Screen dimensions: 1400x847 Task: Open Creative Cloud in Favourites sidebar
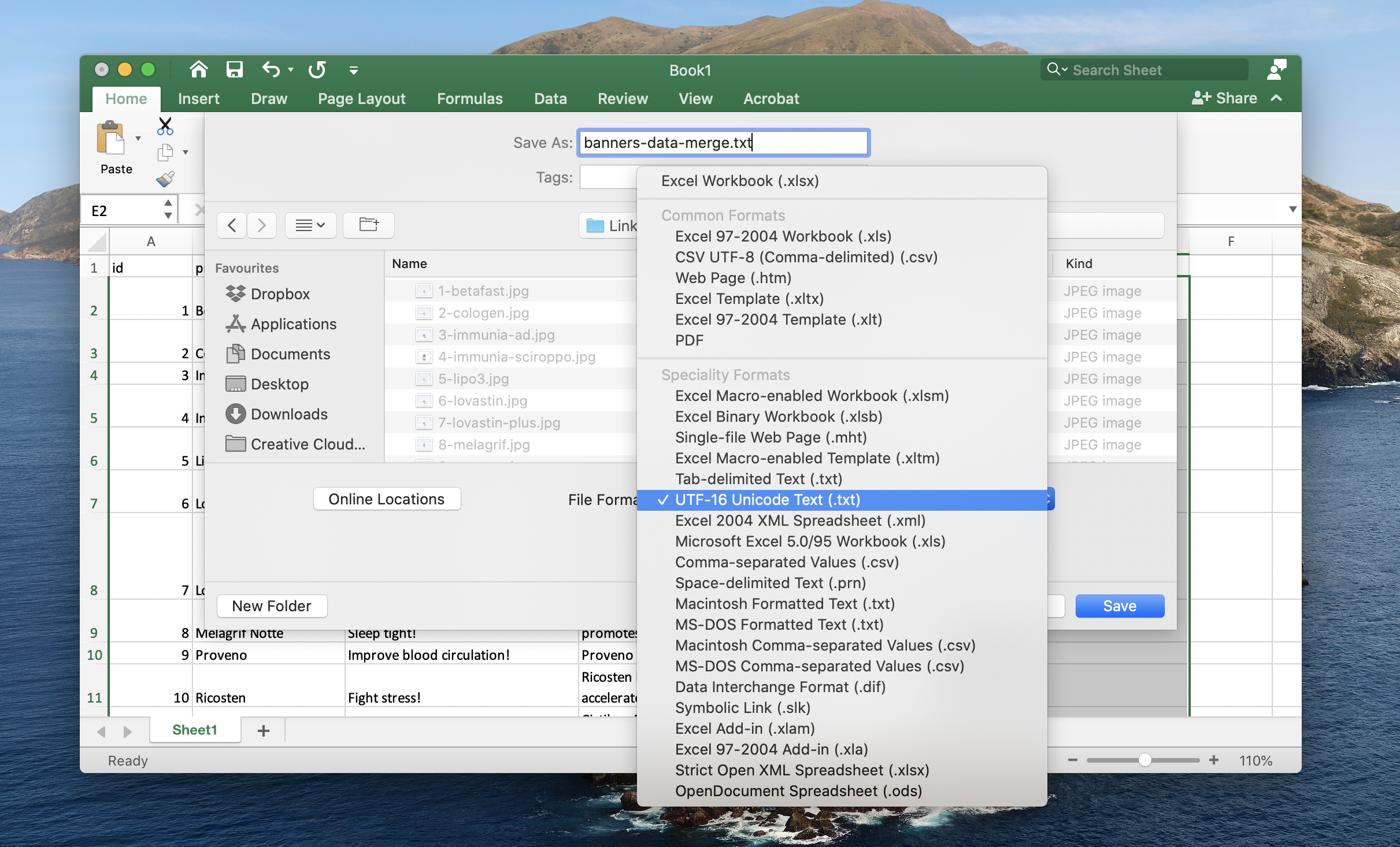295,444
